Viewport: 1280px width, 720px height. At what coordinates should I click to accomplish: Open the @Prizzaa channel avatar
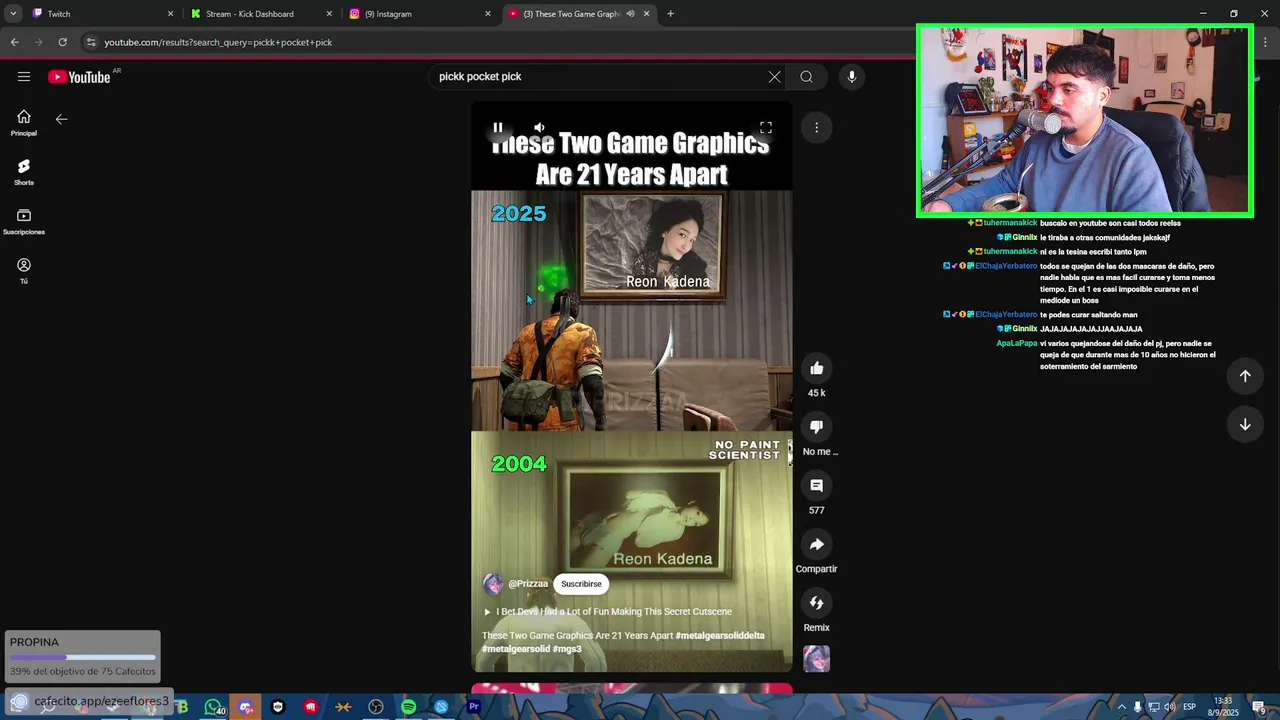(x=493, y=584)
